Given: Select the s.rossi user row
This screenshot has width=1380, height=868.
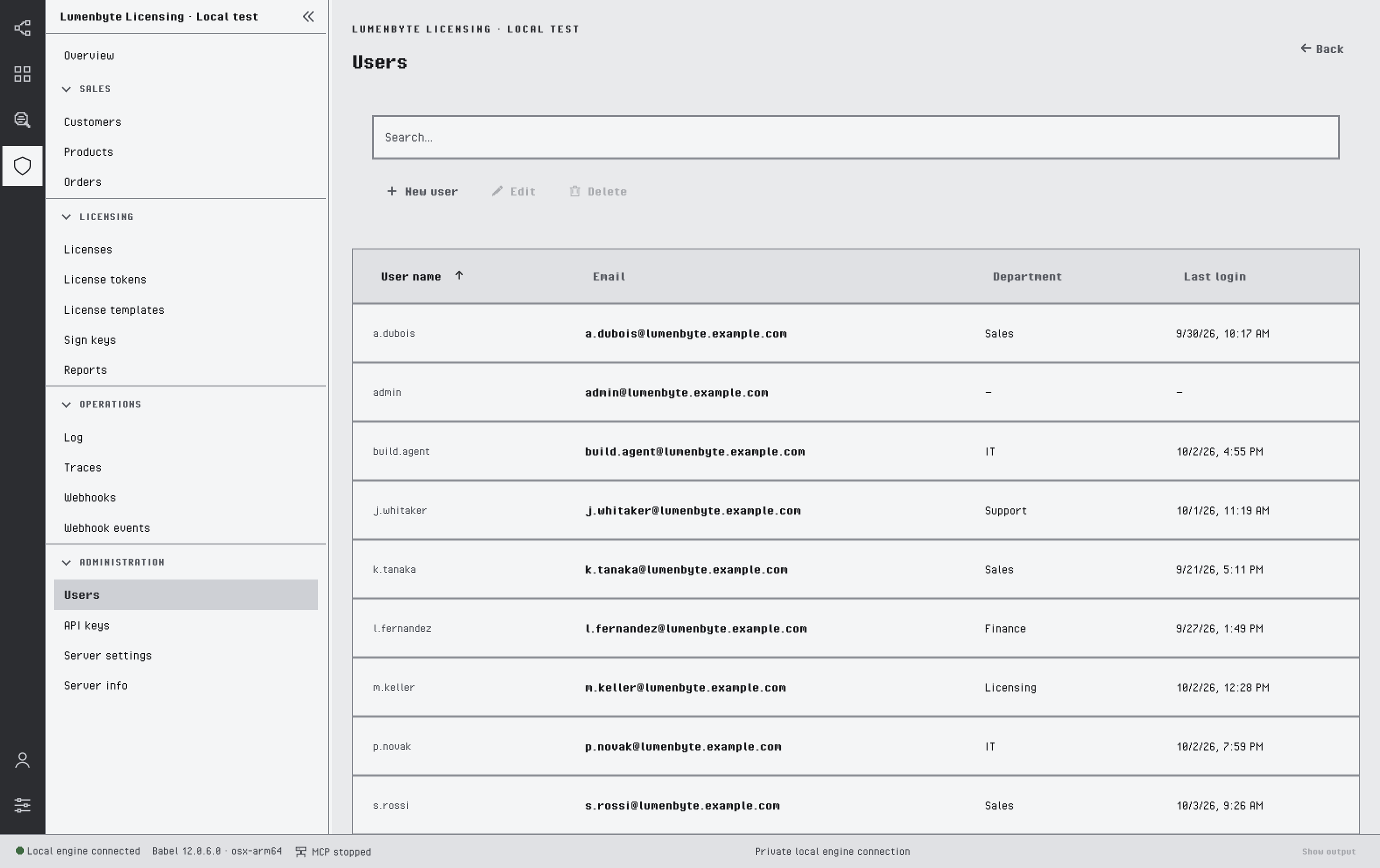Looking at the screenshot, I should pos(855,805).
